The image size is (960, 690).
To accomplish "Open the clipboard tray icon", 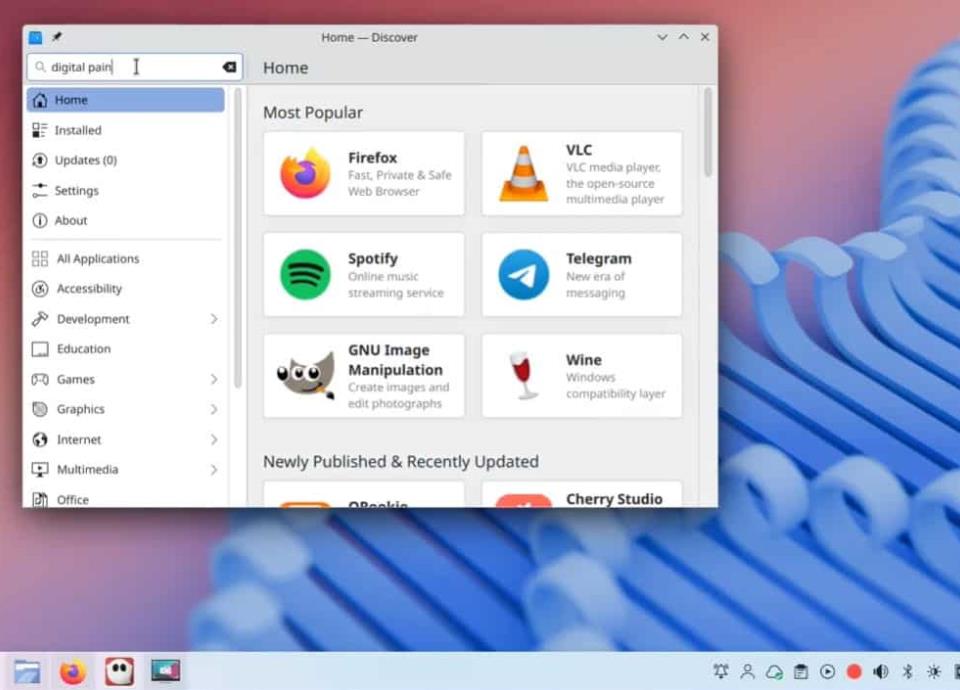I will pos(801,672).
